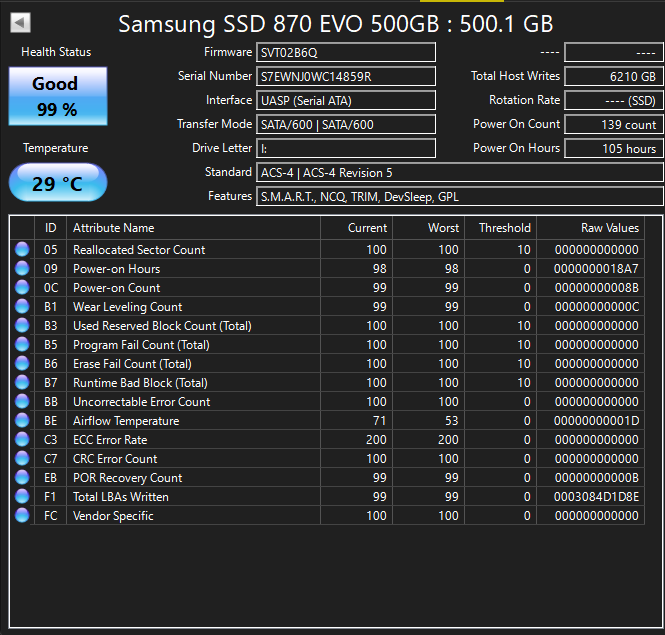Click the 29 °C temperature indicator
The width and height of the screenshot is (665, 635).
click(58, 183)
